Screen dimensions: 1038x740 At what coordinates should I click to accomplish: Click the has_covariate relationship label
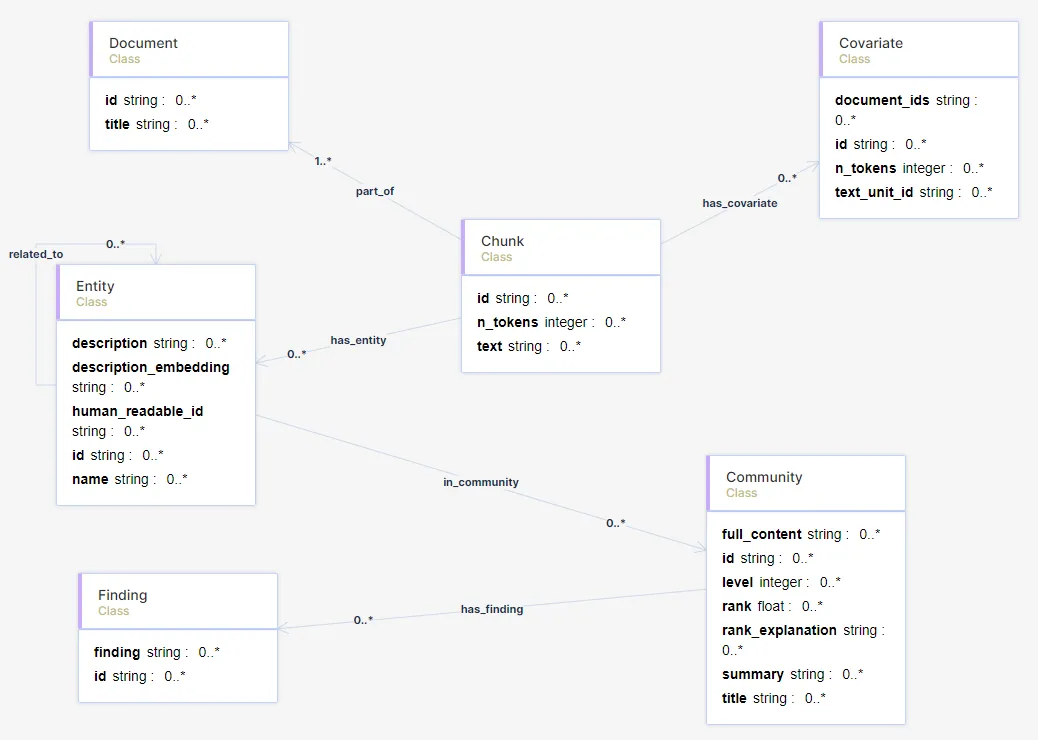pos(739,203)
